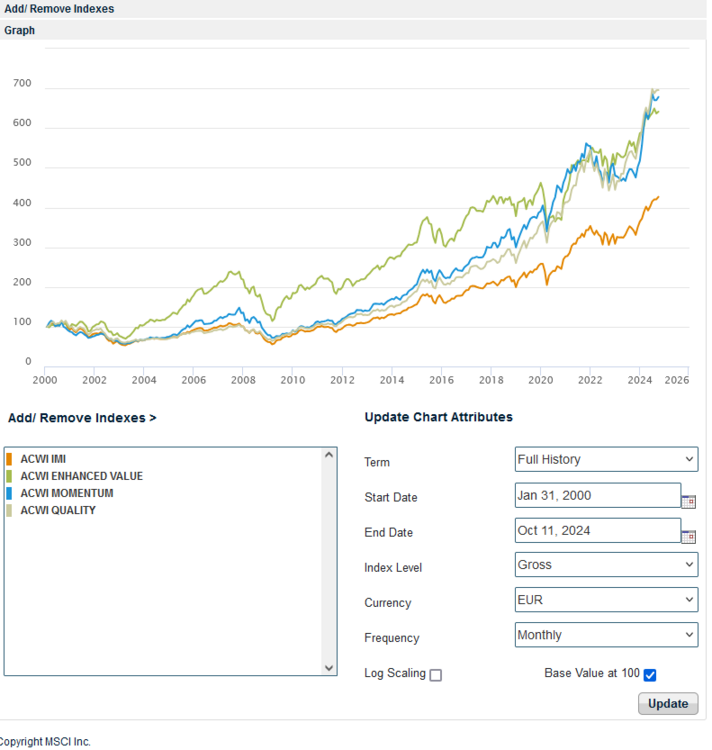Expand the Term dropdown showing Full History
This screenshot has width=712, height=750.
606,460
